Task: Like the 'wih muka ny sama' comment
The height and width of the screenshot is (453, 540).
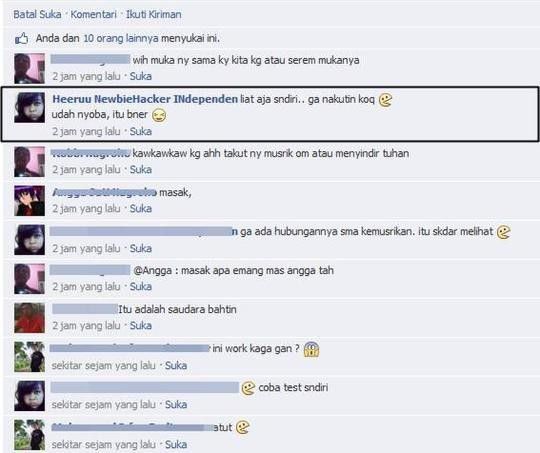Action: (141, 76)
